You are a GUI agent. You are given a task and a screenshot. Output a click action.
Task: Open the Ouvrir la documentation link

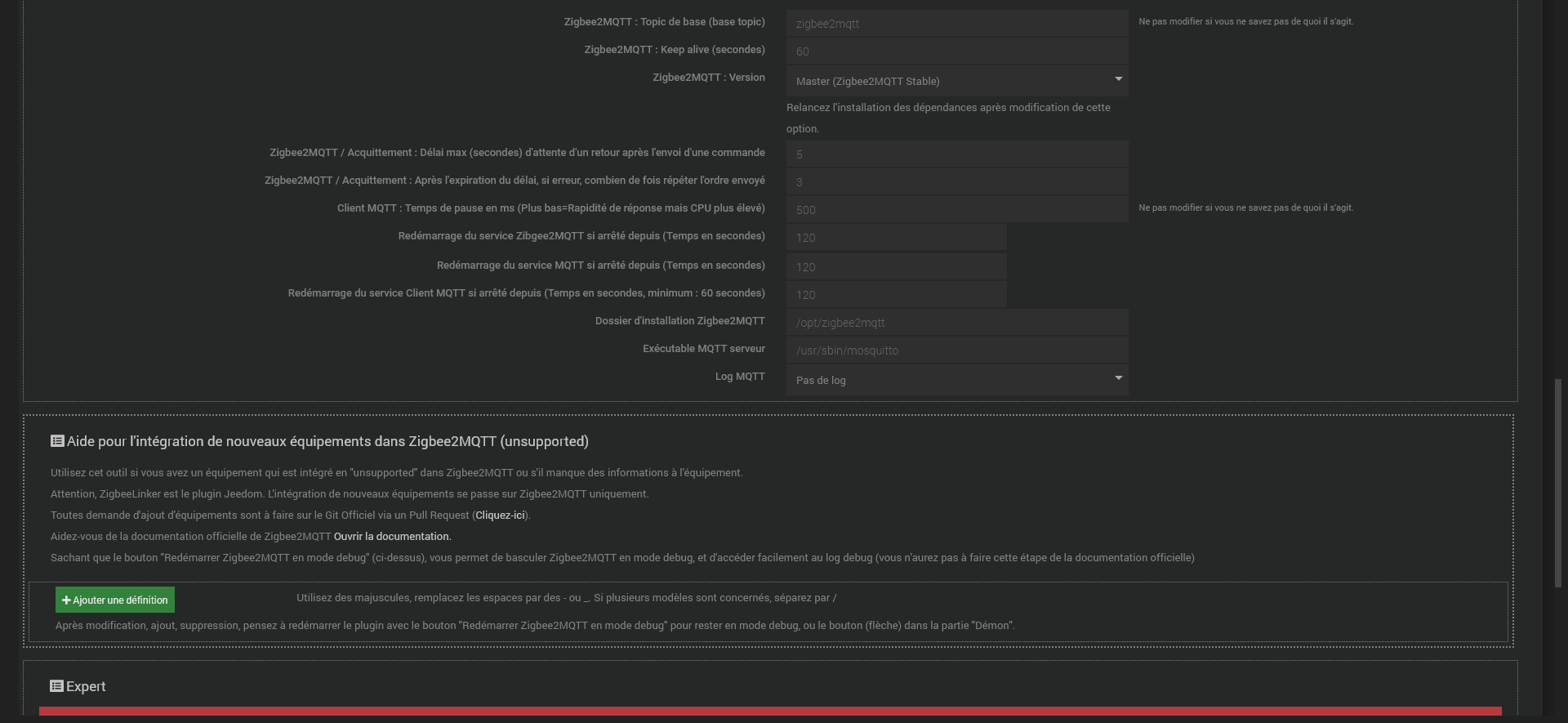point(392,537)
